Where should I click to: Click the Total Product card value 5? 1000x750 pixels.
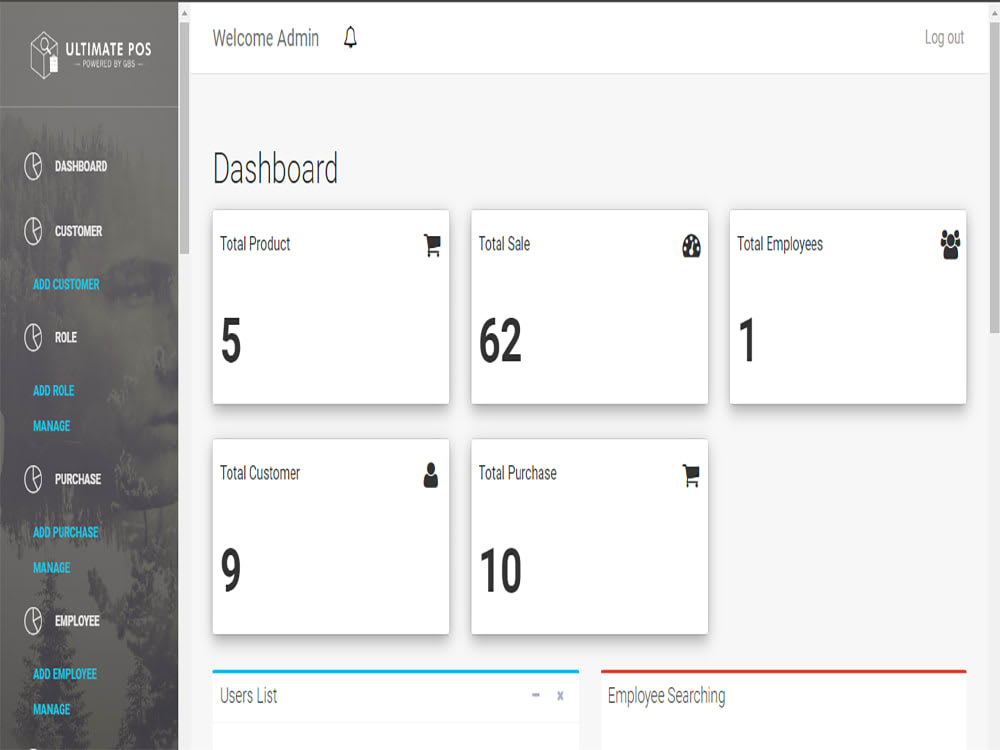231,341
